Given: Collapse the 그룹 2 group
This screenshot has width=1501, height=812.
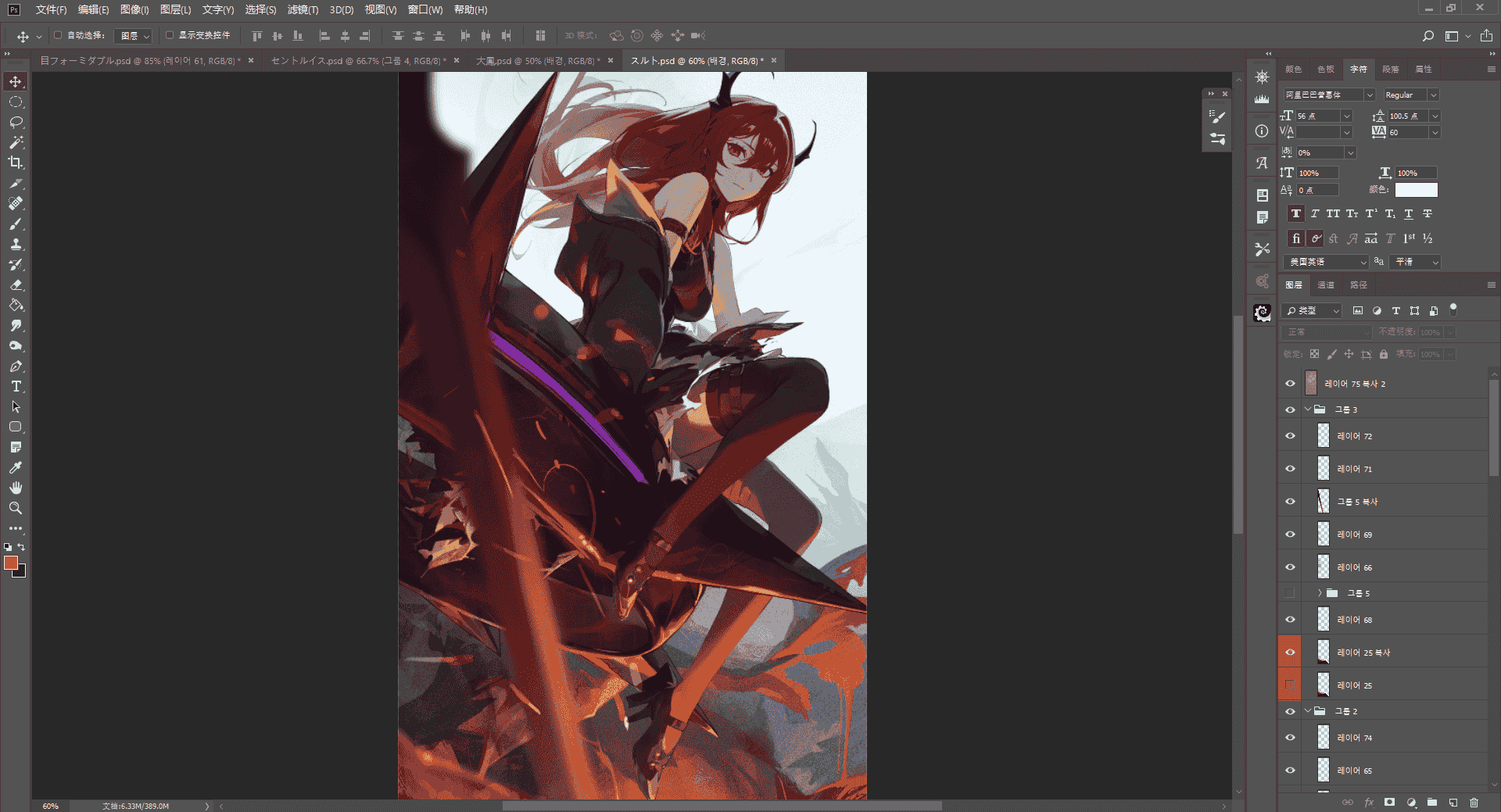Looking at the screenshot, I should [1307, 711].
